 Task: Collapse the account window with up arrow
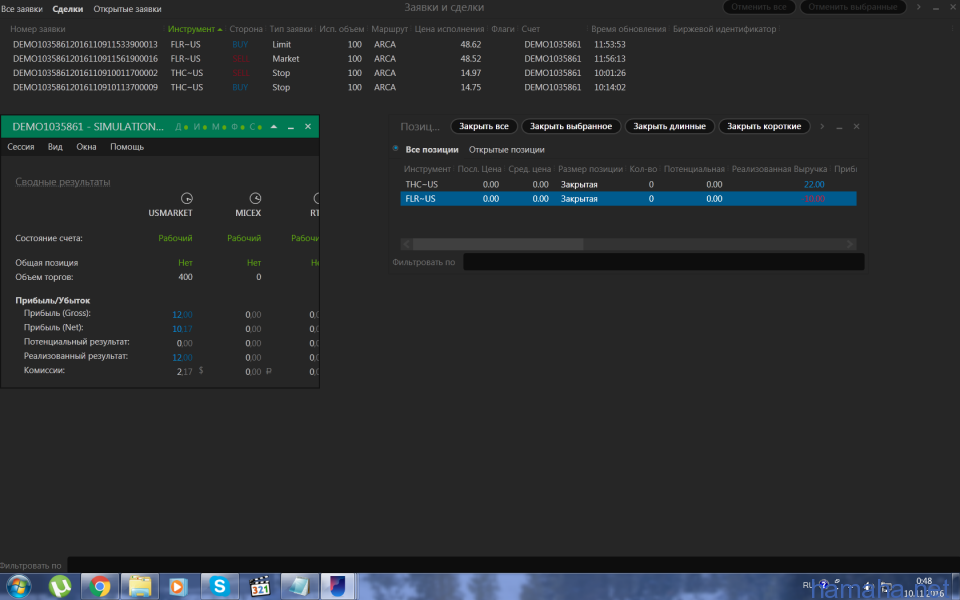coord(272,127)
